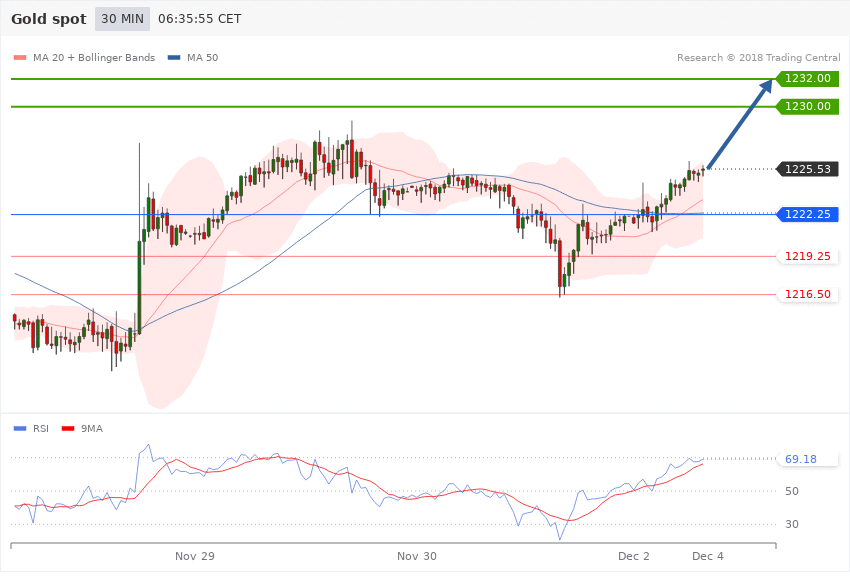The height and width of the screenshot is (576, 850).
Task: Click the RSI 30 level label
Action: pos(791,524)
